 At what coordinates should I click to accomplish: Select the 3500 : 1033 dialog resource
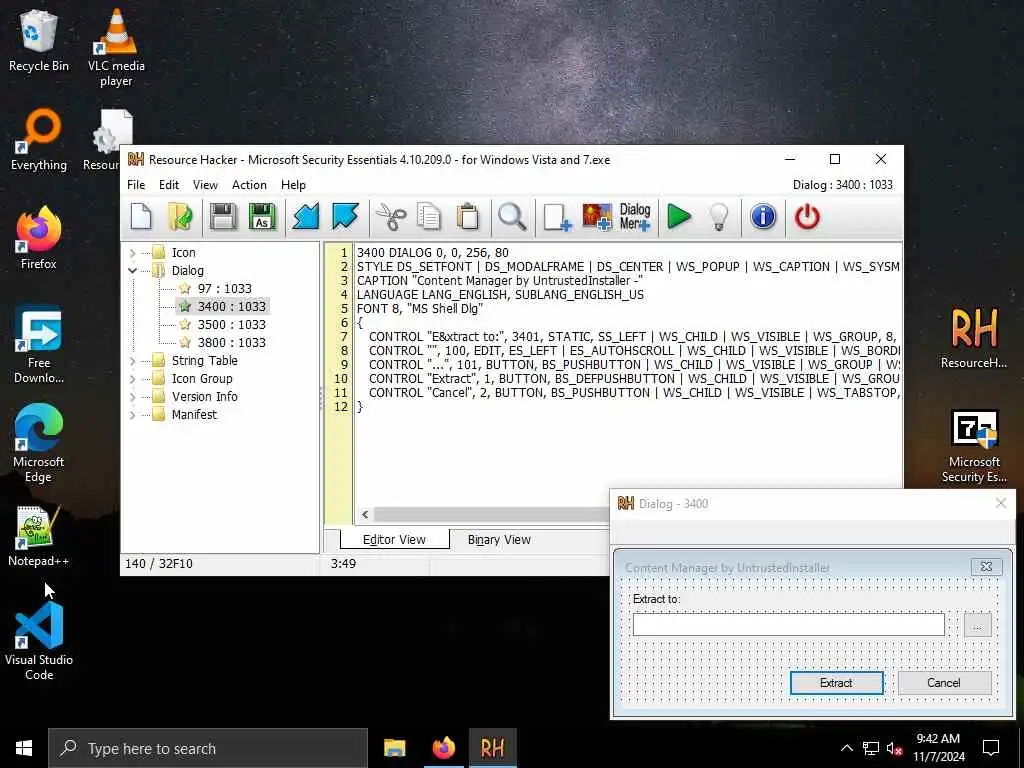point(231,325)
